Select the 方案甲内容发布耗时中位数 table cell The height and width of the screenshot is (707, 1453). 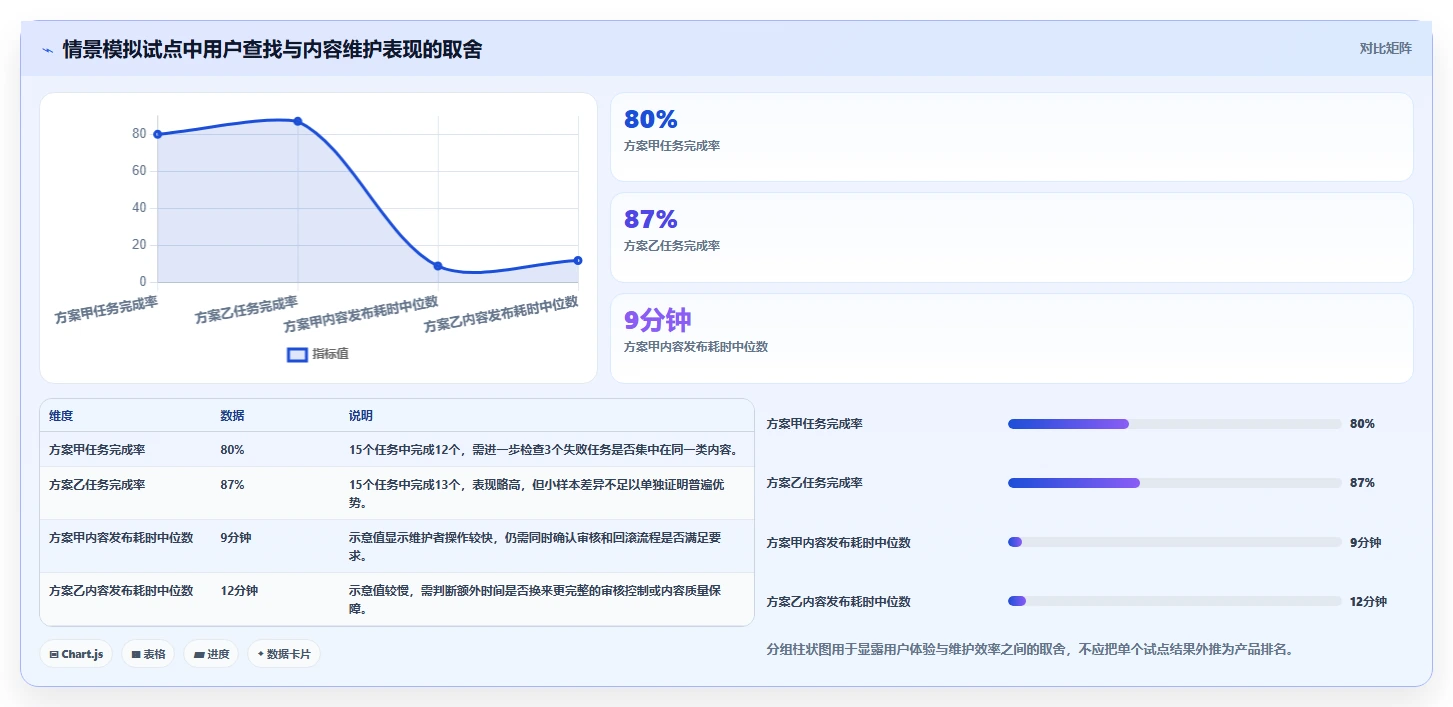[x=121, y=538]
